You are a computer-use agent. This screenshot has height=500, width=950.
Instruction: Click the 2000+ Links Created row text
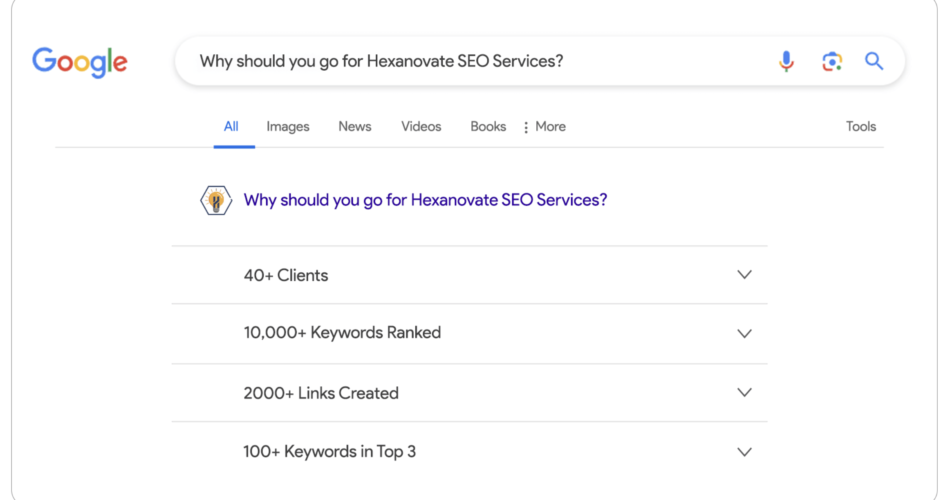point(321,393)
